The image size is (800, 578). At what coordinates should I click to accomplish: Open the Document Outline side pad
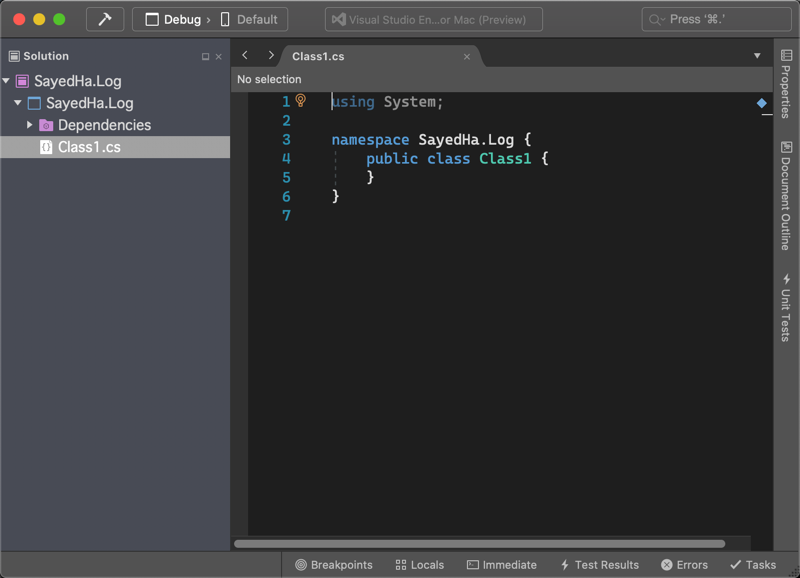(786, 196)
